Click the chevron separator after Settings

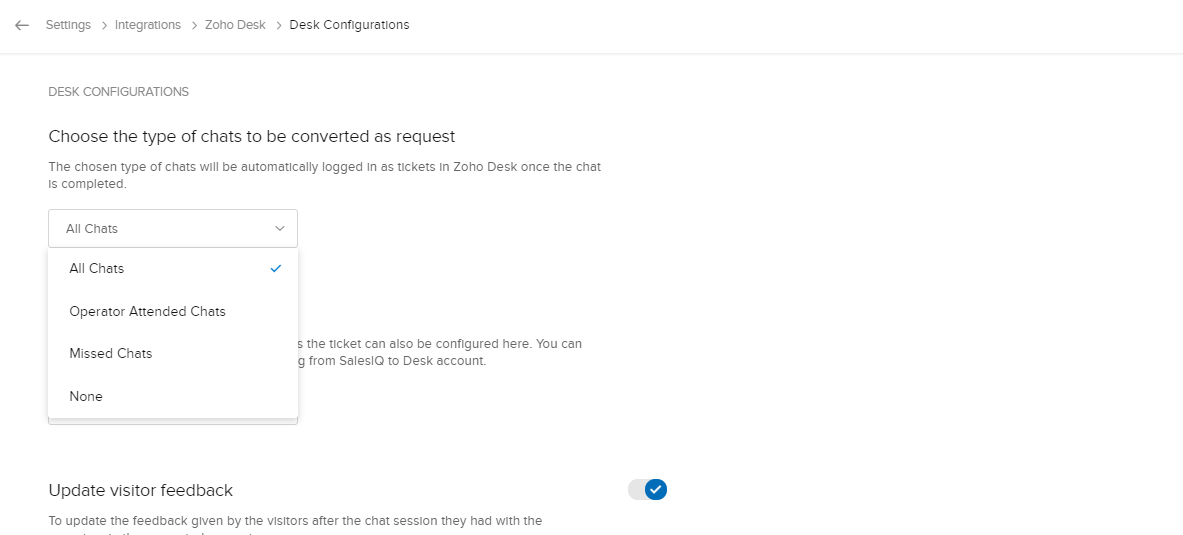(103, 25)
